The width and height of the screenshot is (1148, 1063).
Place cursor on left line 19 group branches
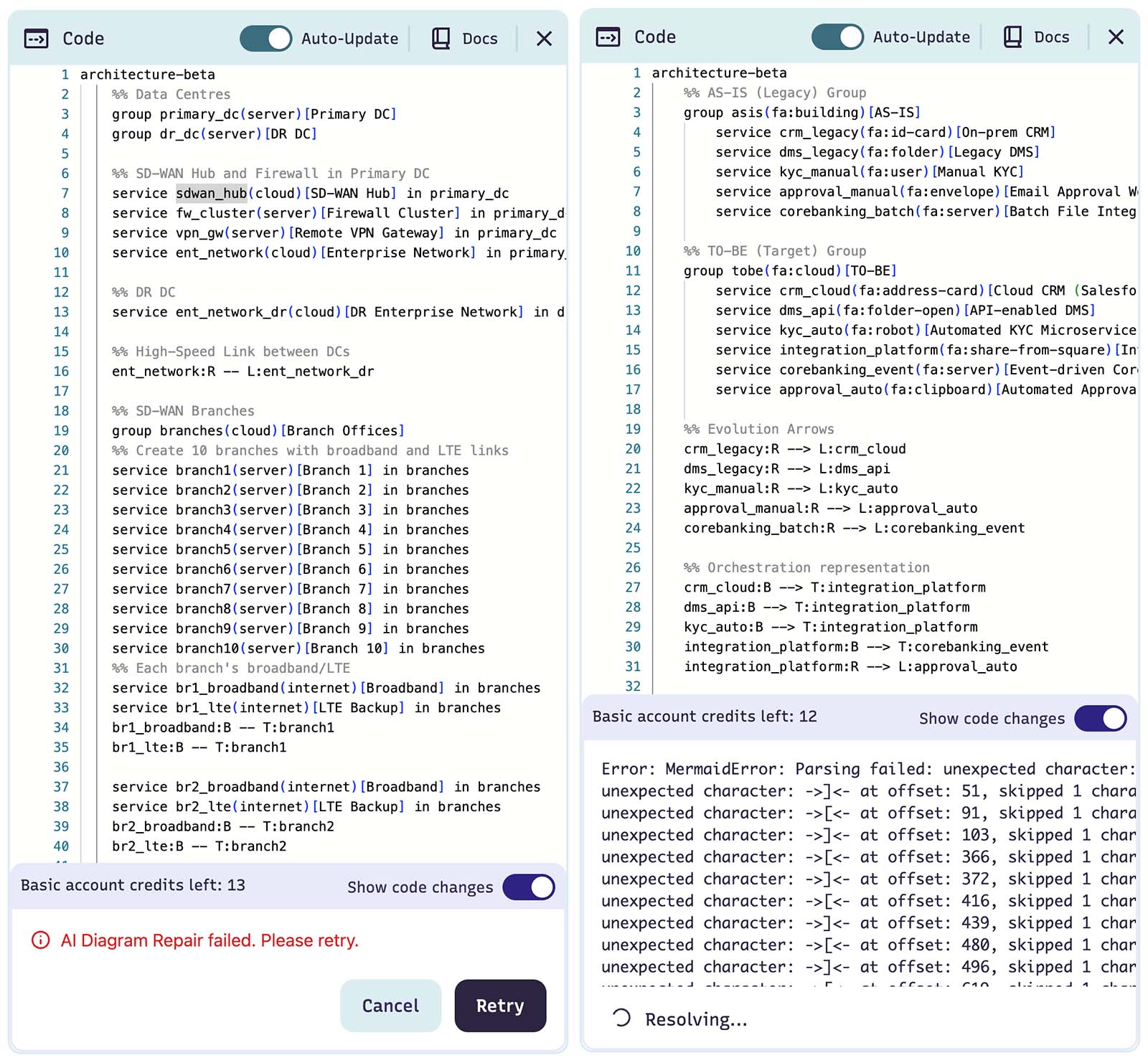pos(258,431)
